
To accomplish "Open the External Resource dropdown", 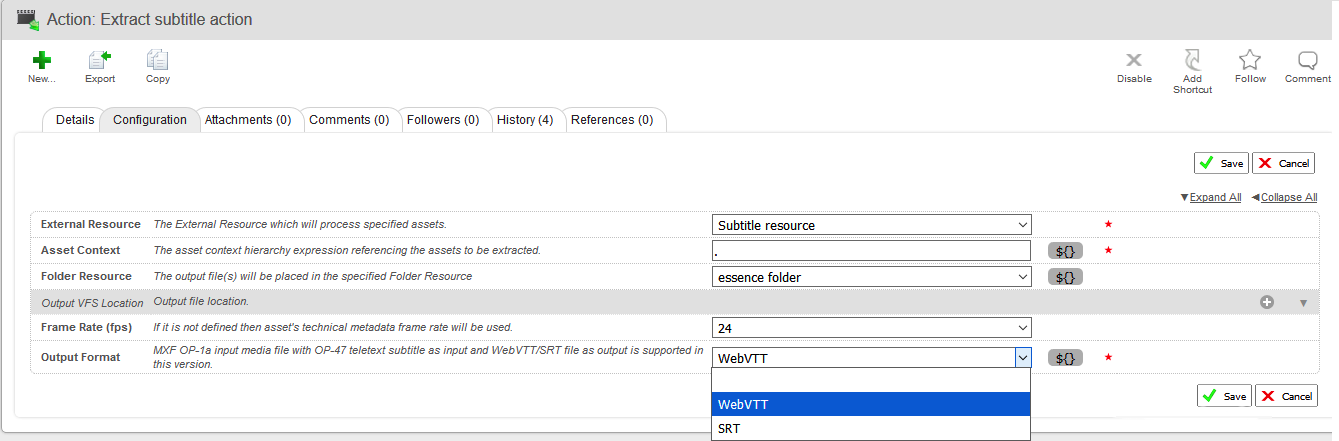I will coord(871,225).
